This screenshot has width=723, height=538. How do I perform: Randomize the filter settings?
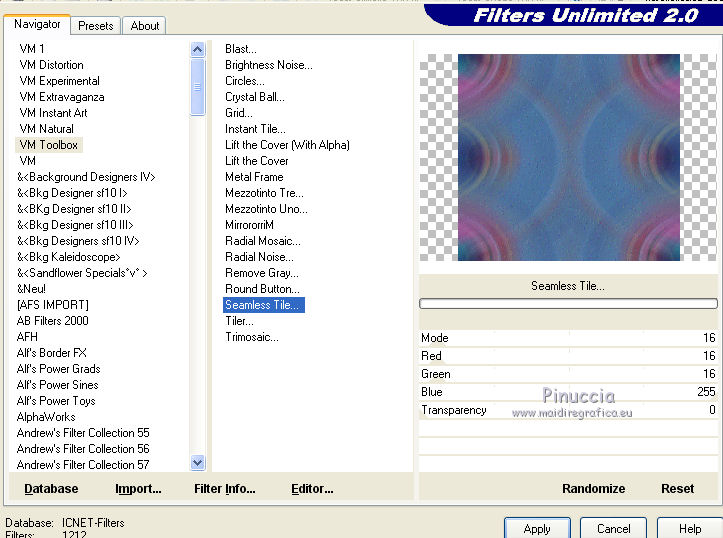pos(593,489)
